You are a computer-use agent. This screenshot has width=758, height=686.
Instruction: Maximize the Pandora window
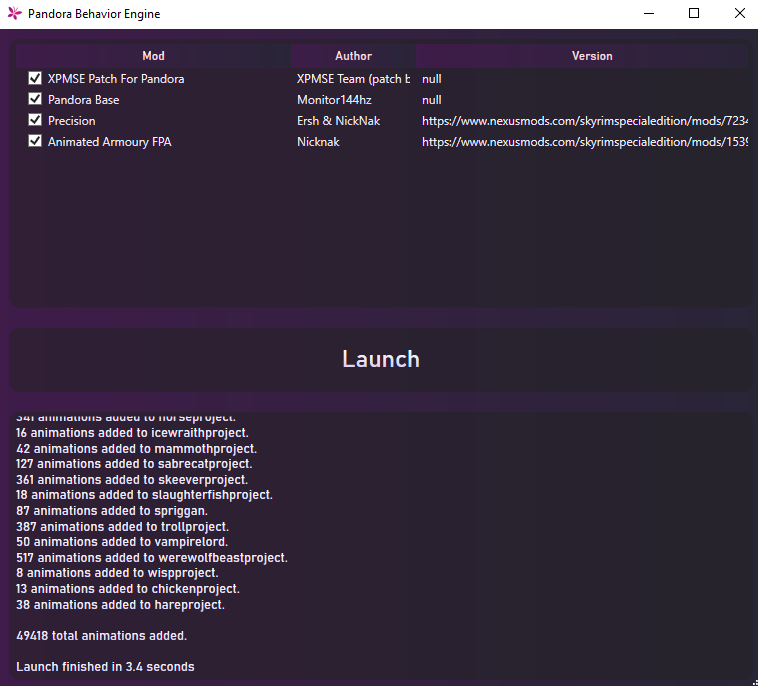(693, 14)
